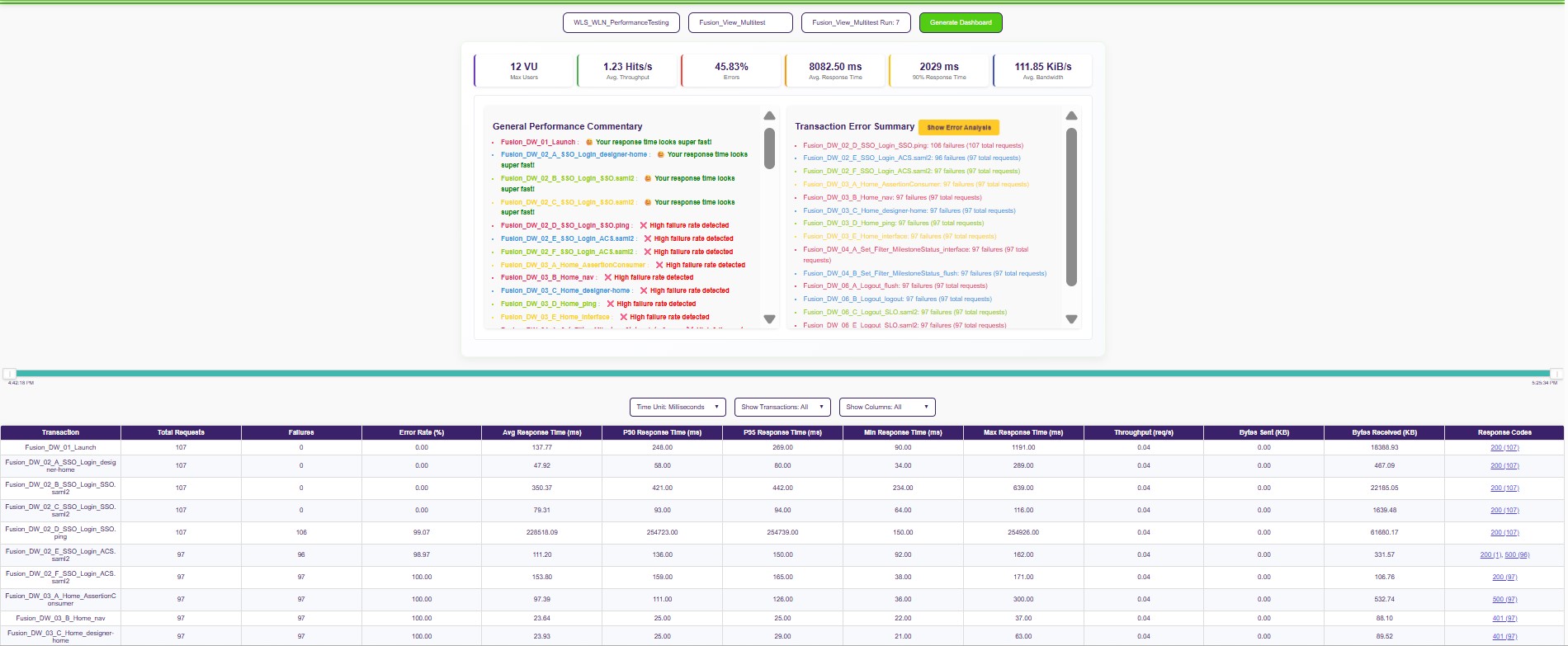Click red X icon beside Fusion_DW_02_D_SSO_Login_SSO.ping
The height and width of the screenshot is (646, 1568).
click(x=644, y=225)
